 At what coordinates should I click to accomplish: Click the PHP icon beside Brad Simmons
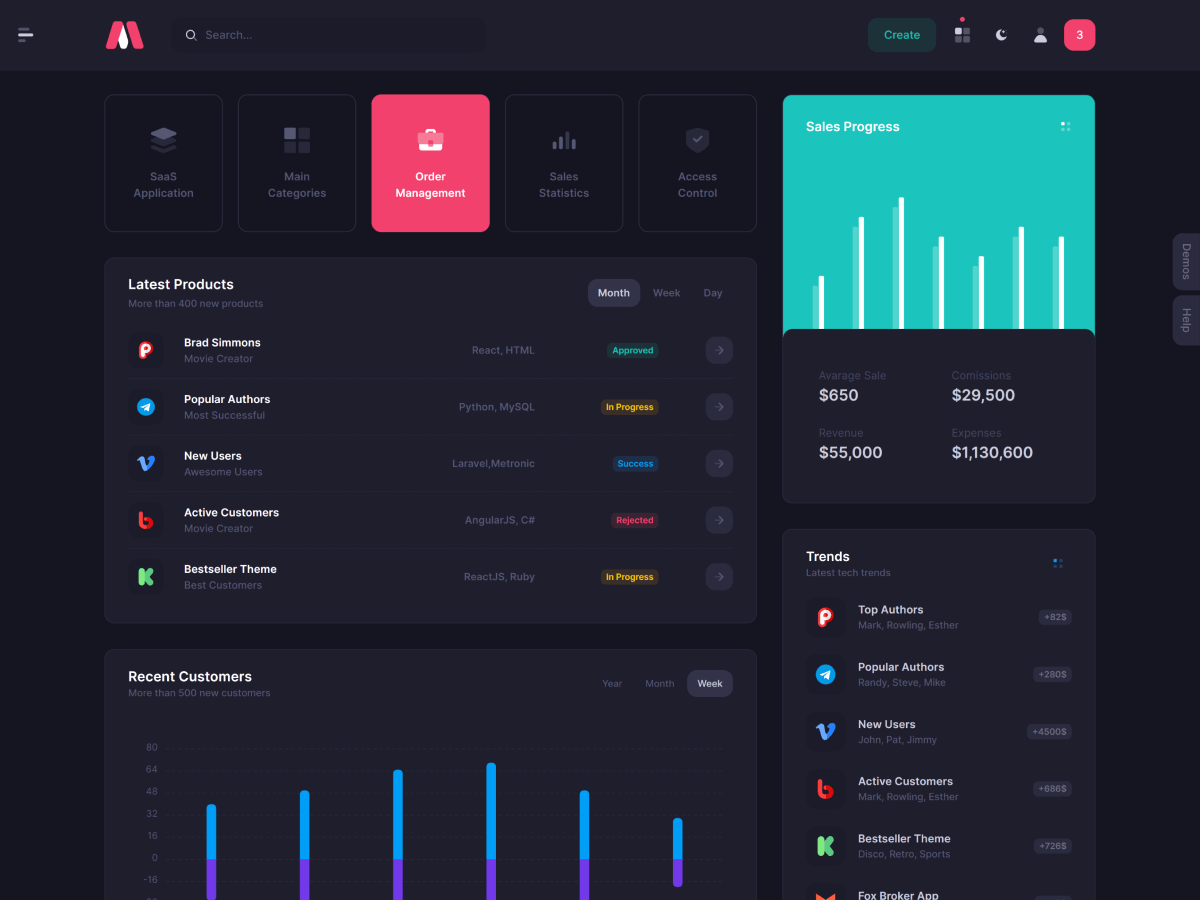pos(146,350)
